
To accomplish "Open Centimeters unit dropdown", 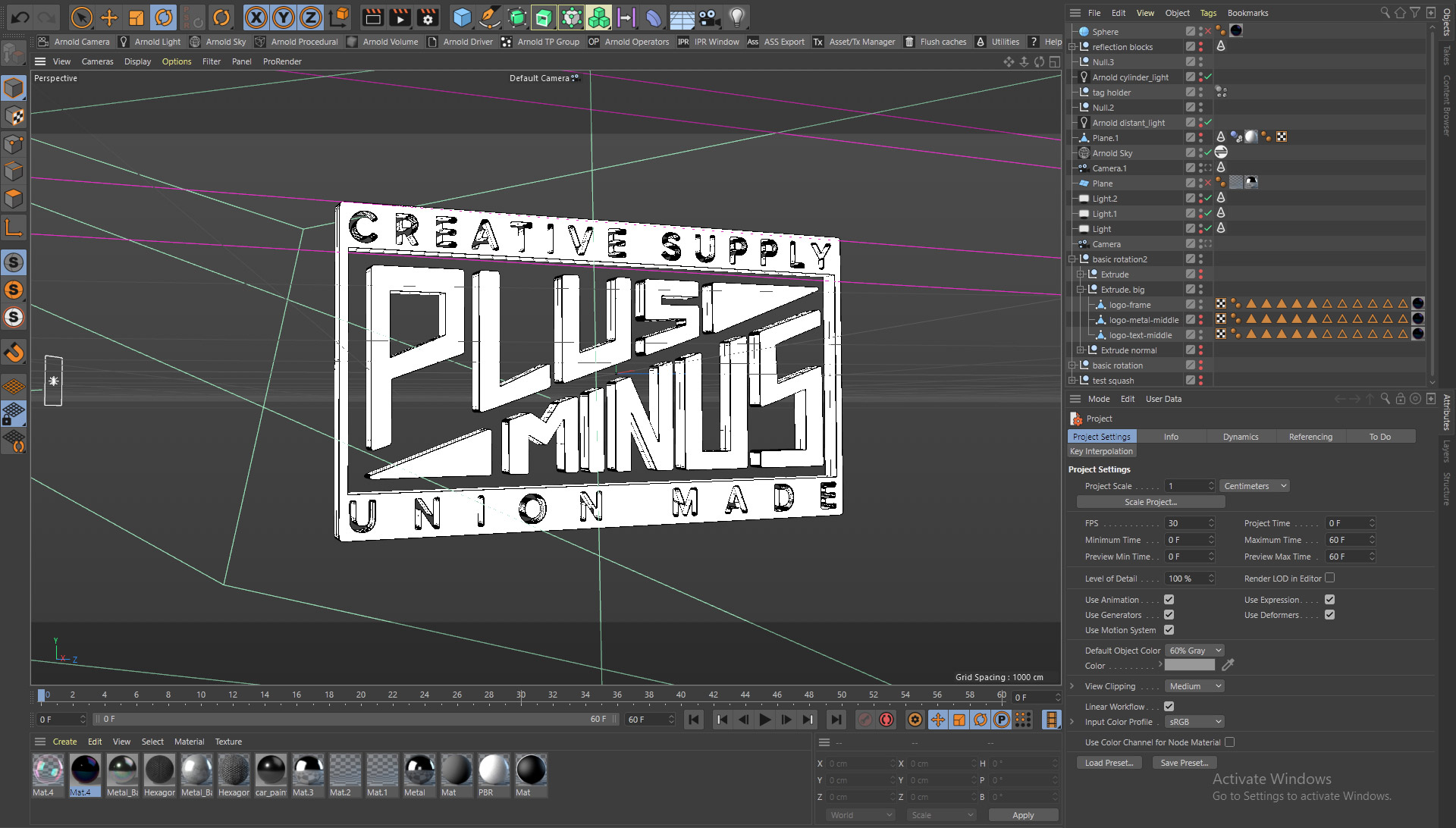I will tap(1254, 486).
